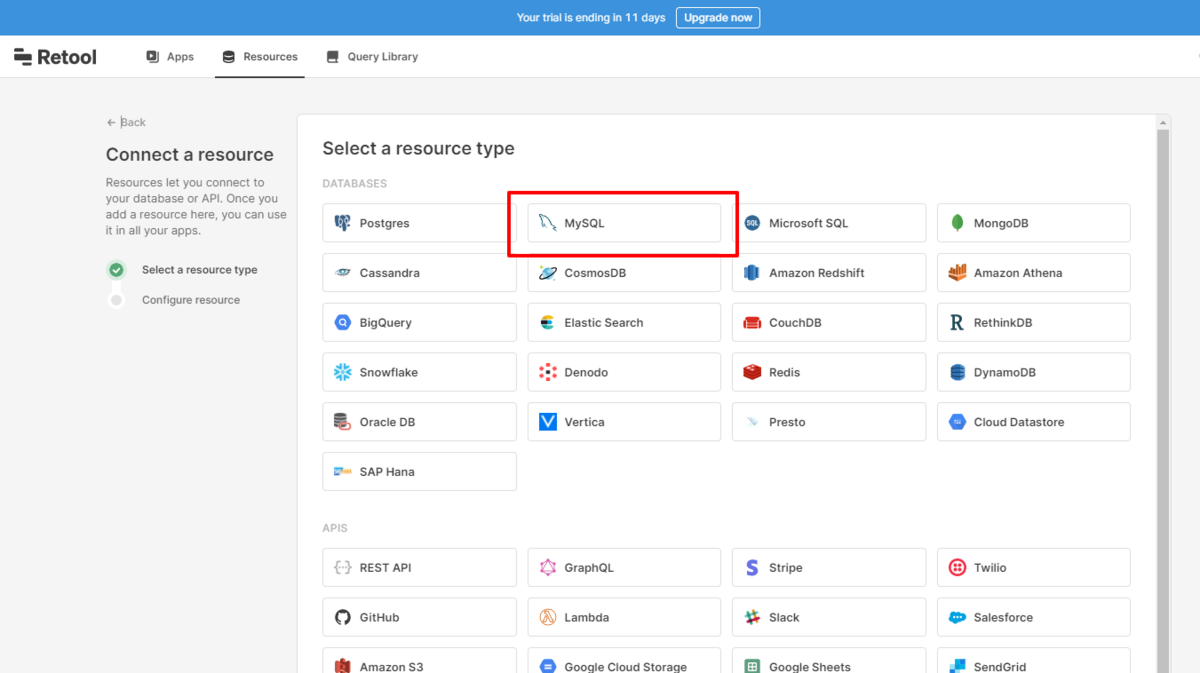Click the 'Configure resource' step
The image size is (1200, 673).
click(191, 300)
